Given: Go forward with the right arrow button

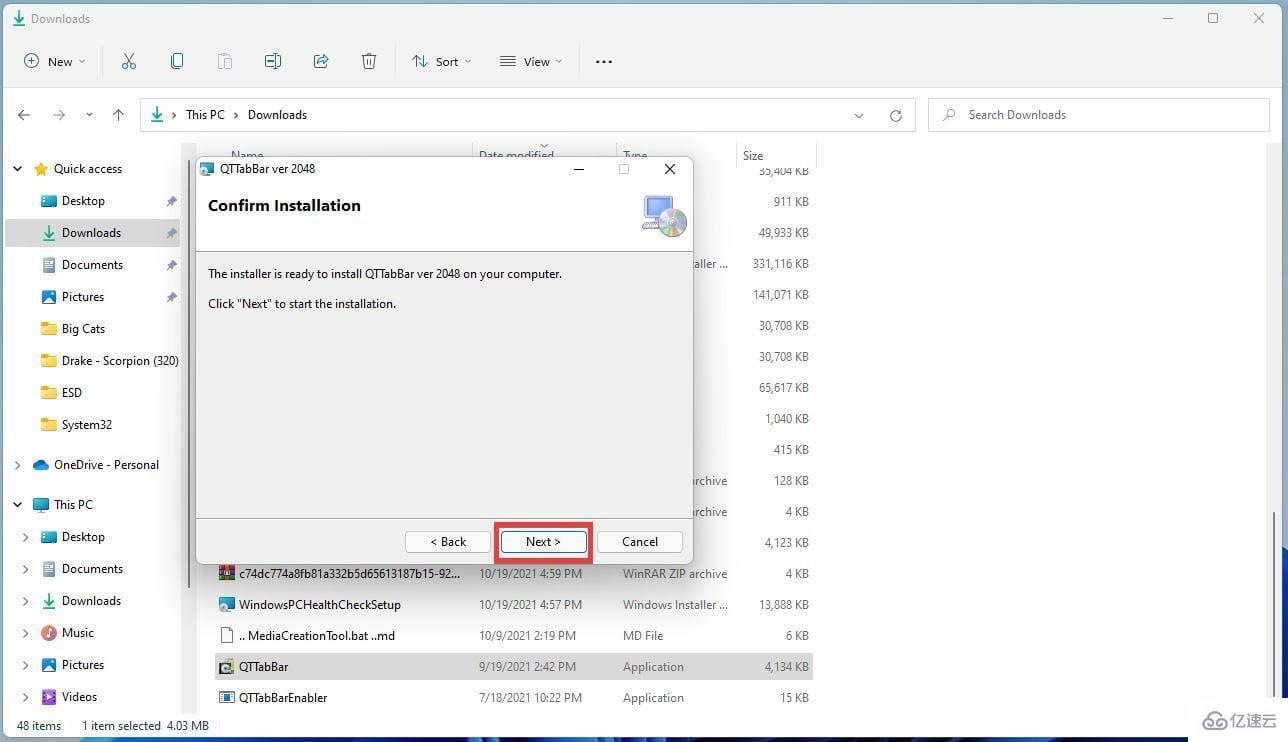Looking at the screenshot, I should [59, 115].
